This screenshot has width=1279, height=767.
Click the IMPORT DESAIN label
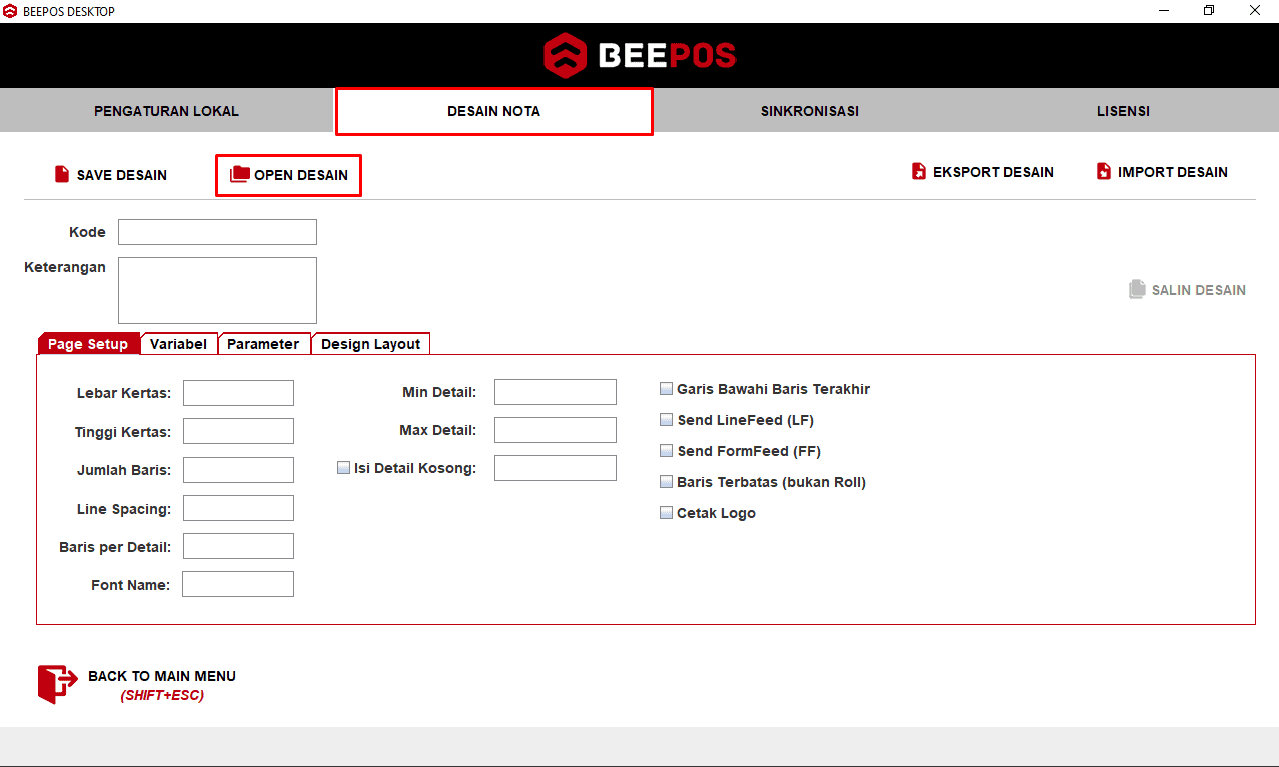(x=1173, y=172)
